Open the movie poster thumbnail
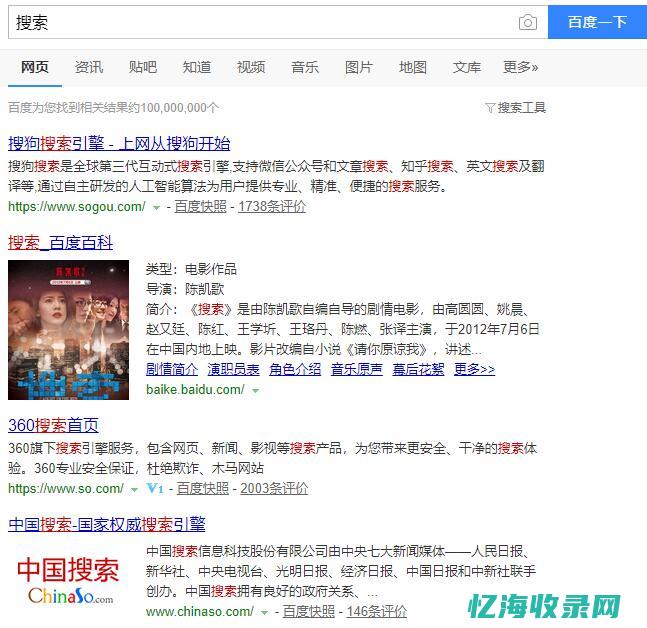Viewport: 647px width, 628px height. coord(68,330)
